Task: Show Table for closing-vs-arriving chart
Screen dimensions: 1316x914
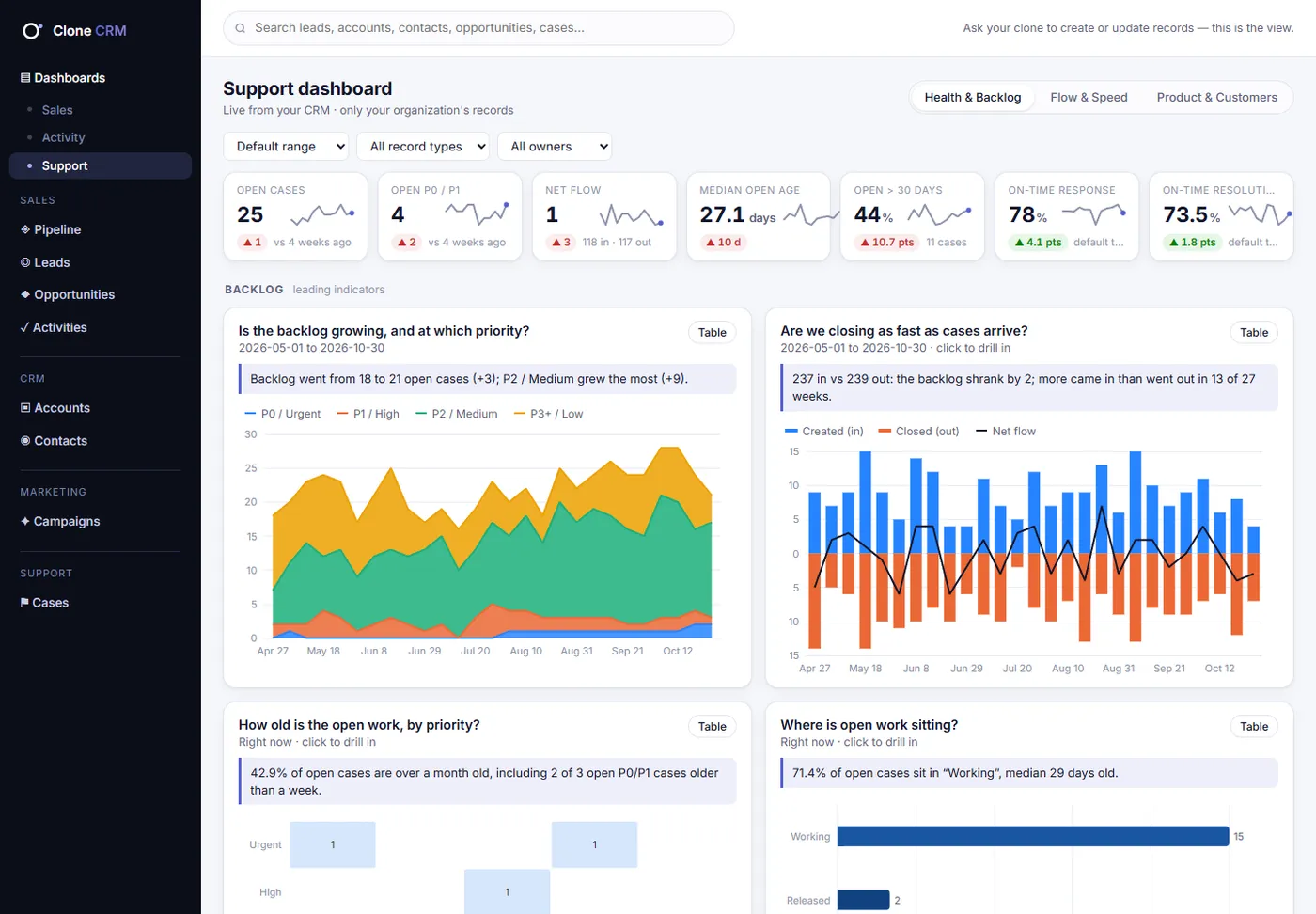Action: [1254, 332]
